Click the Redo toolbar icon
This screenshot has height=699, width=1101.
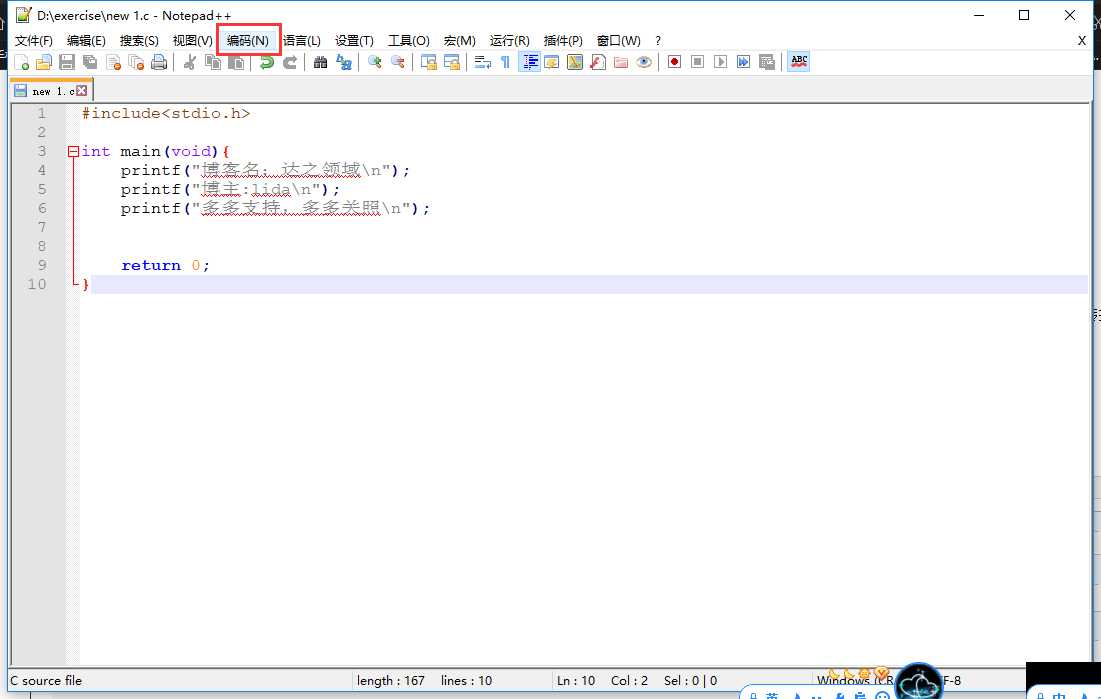point(290,63)
